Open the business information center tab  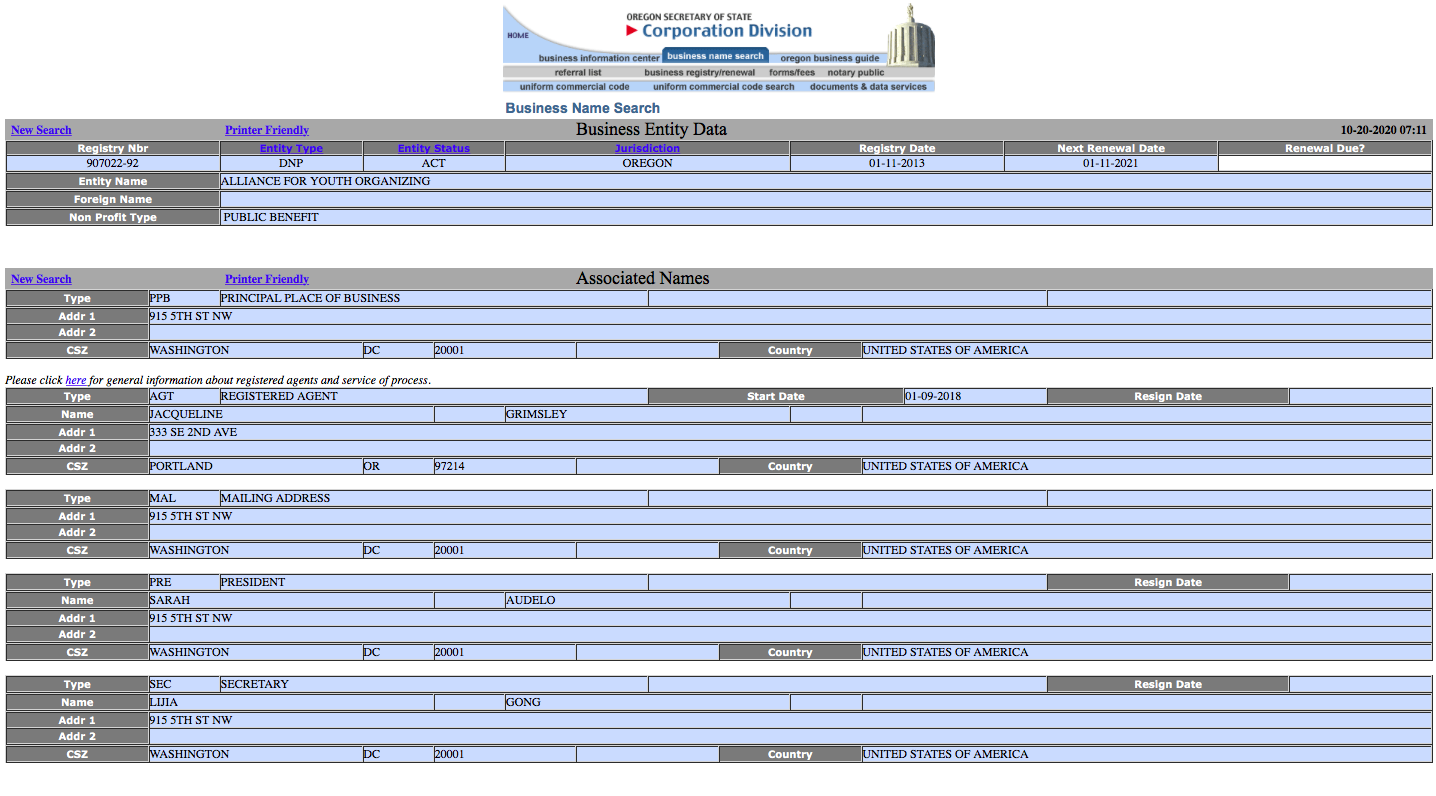coord(599,58)
